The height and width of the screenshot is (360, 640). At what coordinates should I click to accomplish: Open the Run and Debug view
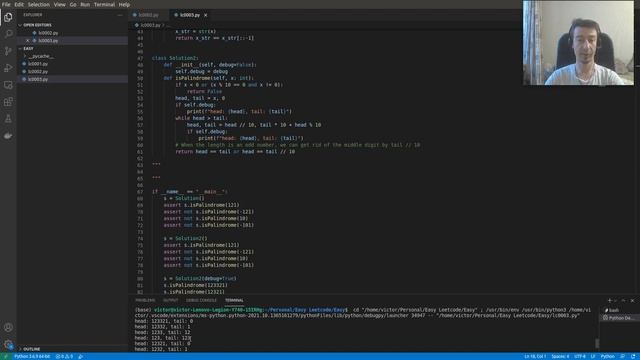(x=8, y=68)
